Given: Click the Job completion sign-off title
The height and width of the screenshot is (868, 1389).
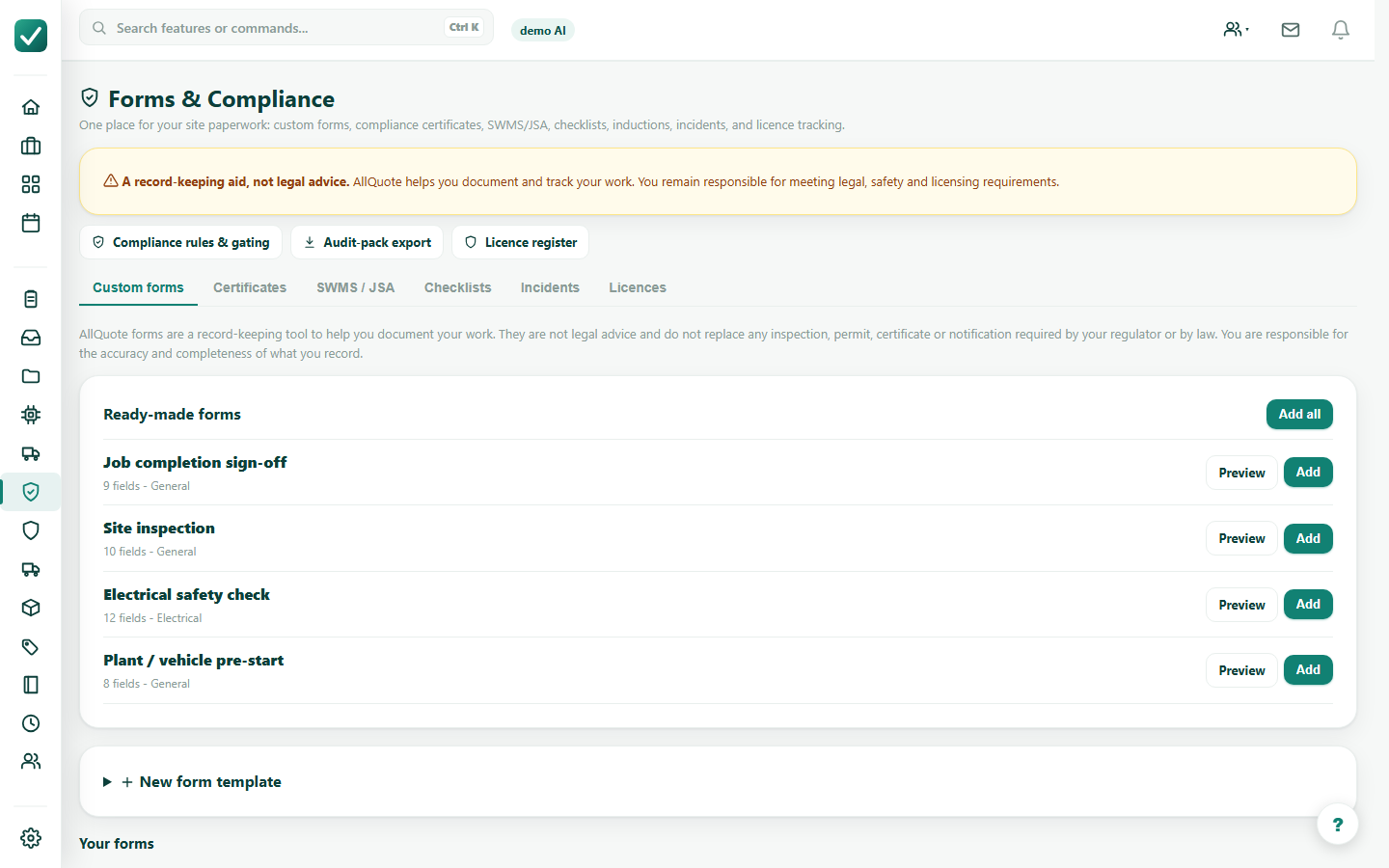Looking at the screenshot, I should 195,463.
